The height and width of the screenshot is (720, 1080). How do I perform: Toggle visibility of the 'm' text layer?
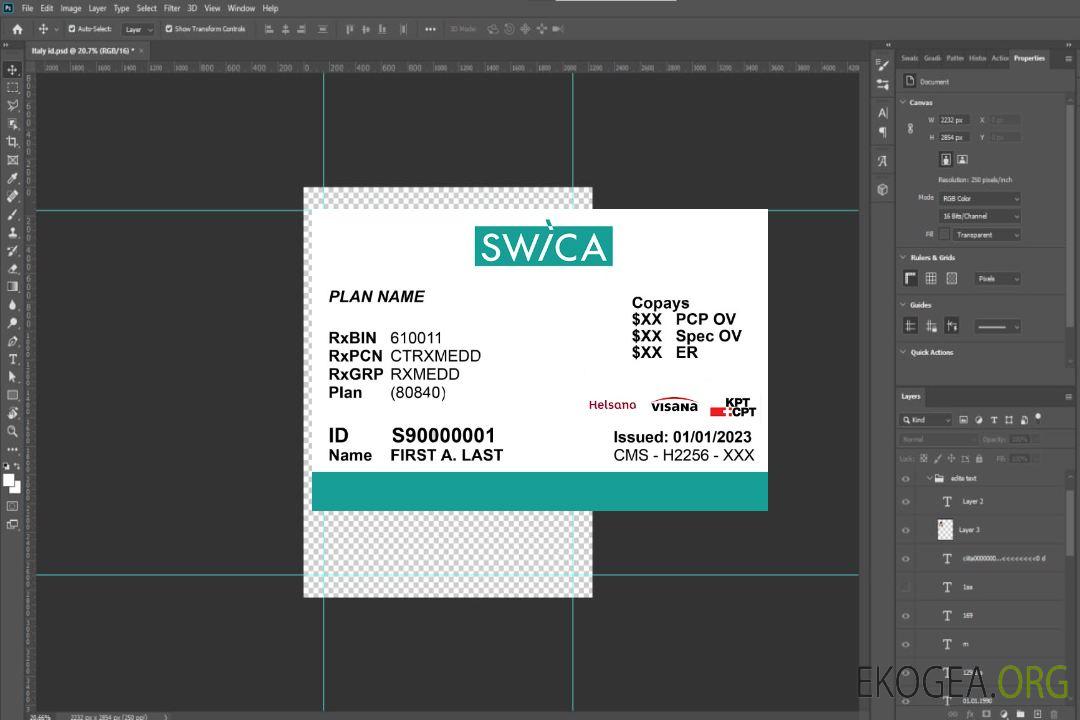[906, 644]
